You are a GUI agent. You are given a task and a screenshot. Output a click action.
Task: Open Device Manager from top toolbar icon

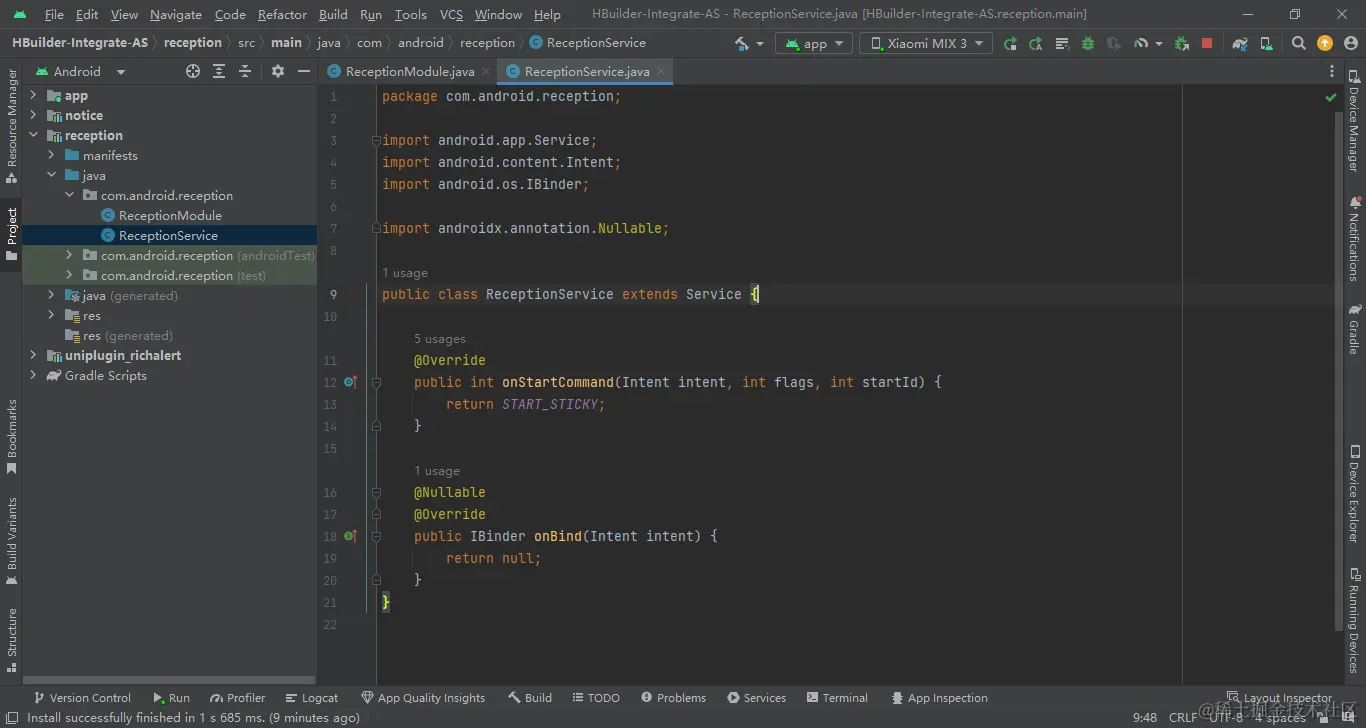click(1266, 43)
